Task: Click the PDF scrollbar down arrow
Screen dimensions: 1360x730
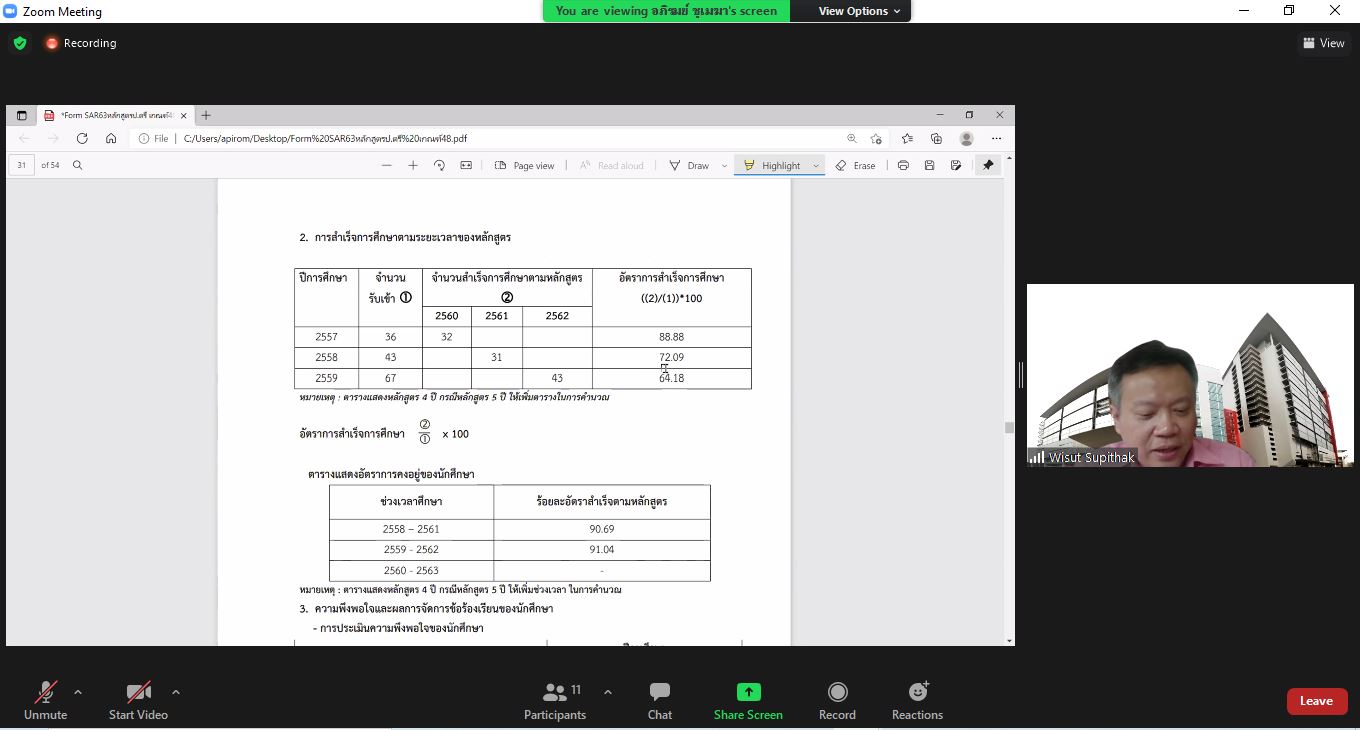Action: point(1009,640)
